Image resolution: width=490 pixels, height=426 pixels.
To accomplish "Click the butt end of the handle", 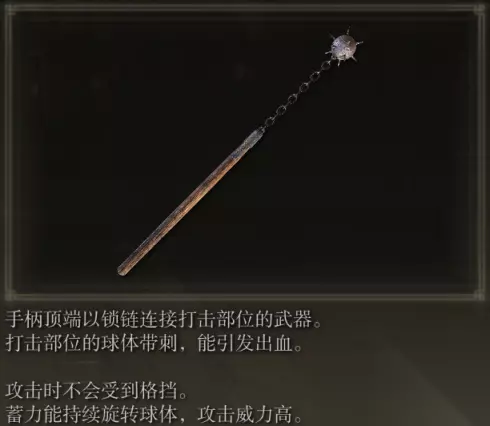I will click(x=123, y=269).
